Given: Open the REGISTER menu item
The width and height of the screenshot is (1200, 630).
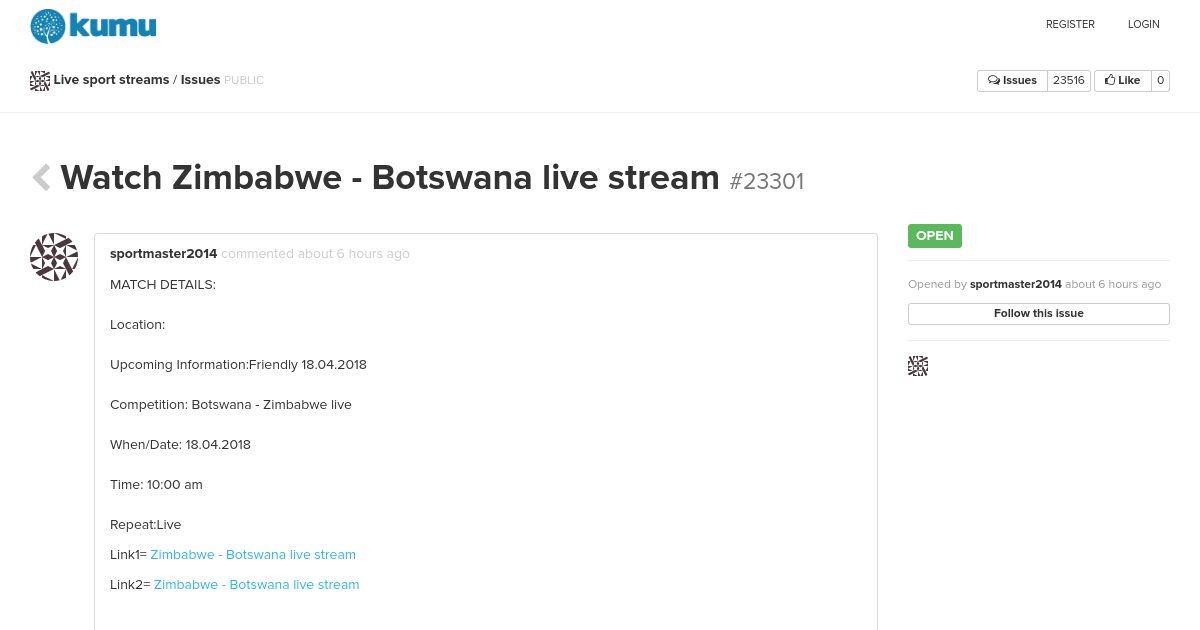Looking at the screenshot, I should click(1070, 24).
